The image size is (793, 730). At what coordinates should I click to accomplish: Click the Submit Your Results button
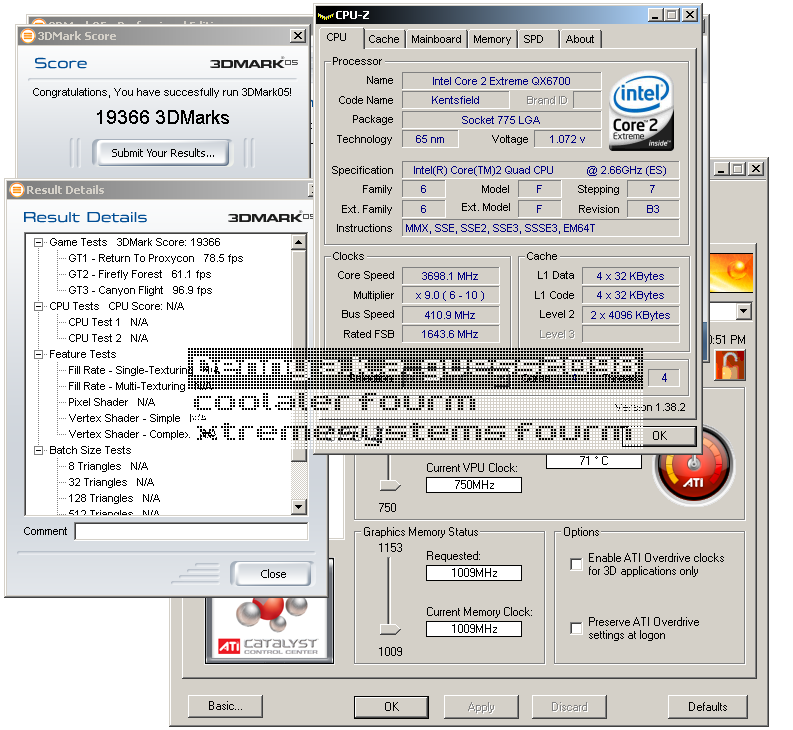pyautogui.click(x=162, y=153)
